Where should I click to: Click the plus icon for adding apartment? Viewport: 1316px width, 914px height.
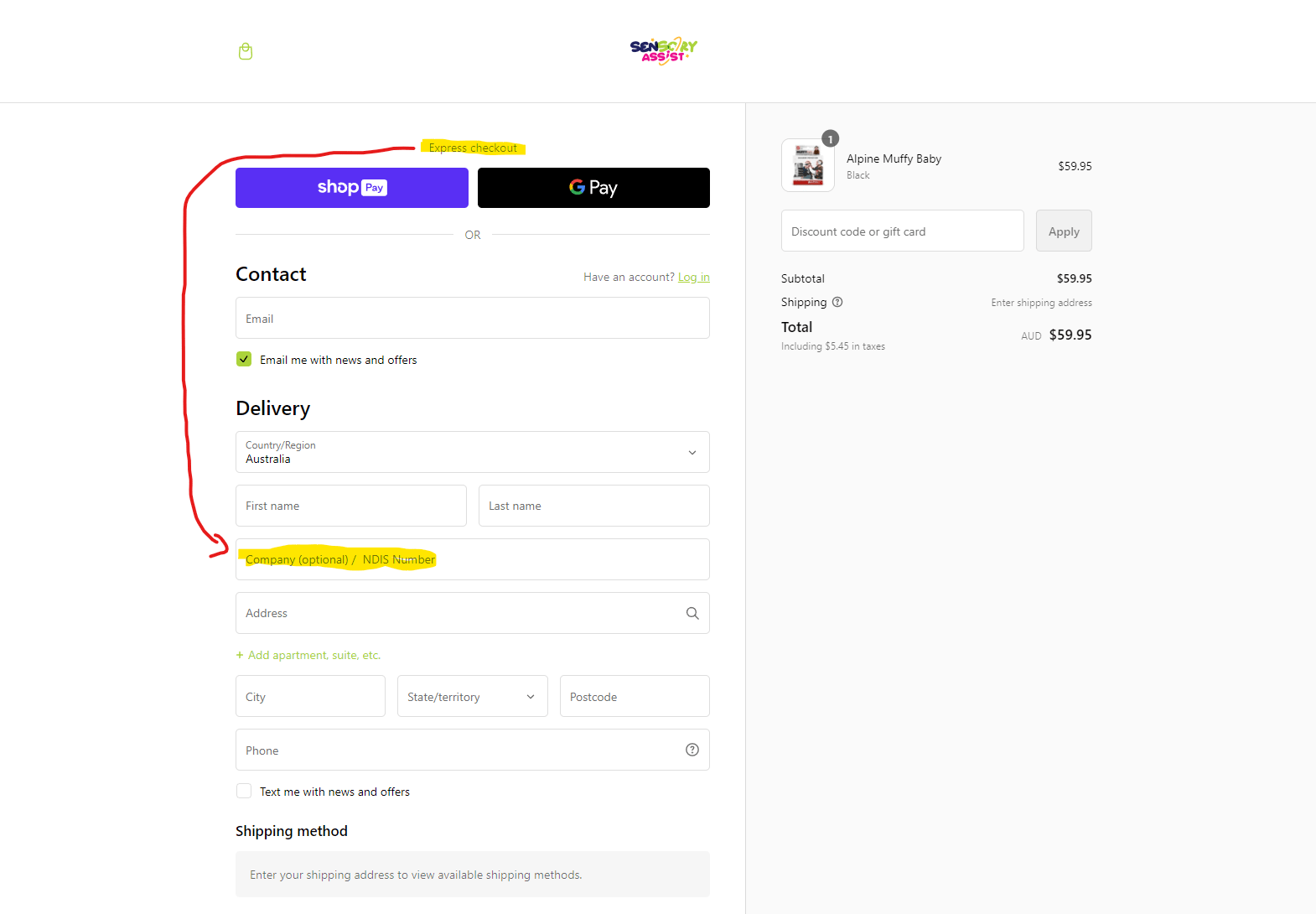[240, 655]
